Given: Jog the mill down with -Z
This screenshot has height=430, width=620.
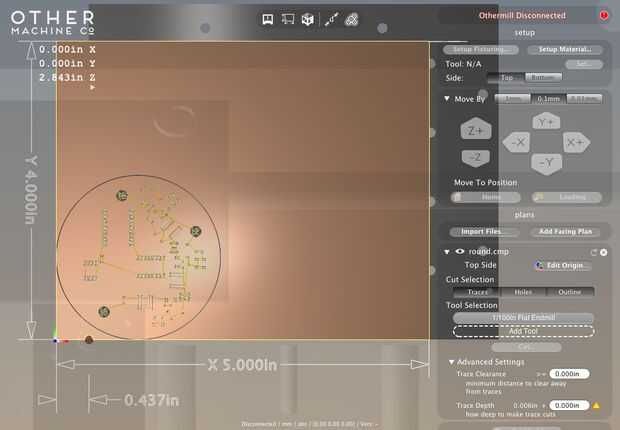Looking at the screenshot, I should pos(476,158).
